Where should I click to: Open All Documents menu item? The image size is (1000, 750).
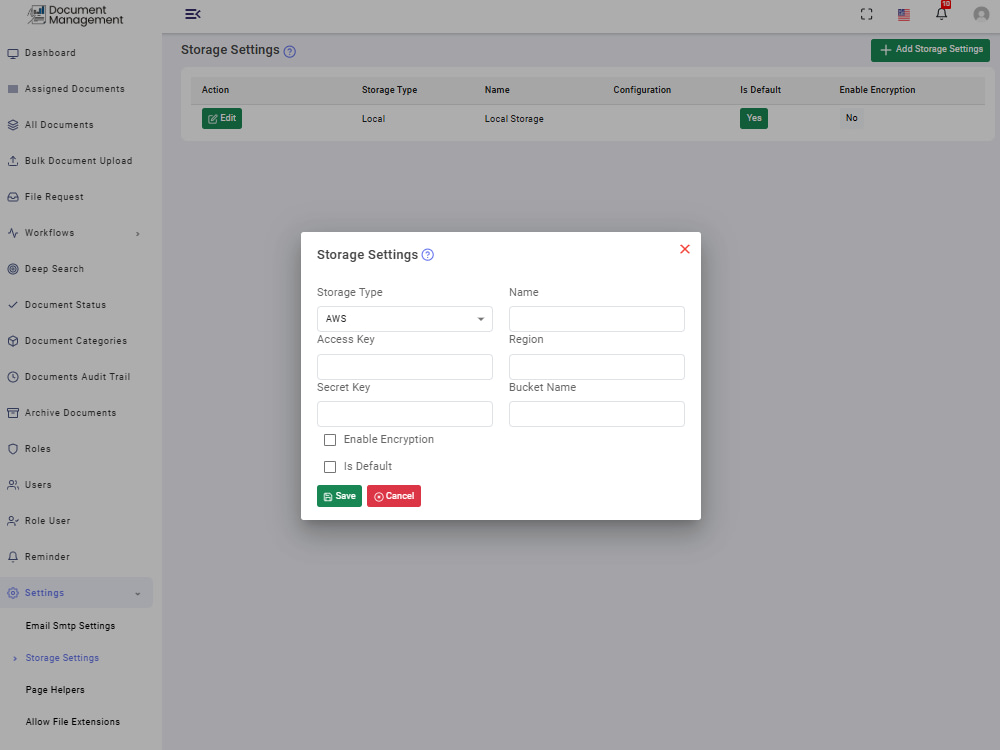coord(59,125)
